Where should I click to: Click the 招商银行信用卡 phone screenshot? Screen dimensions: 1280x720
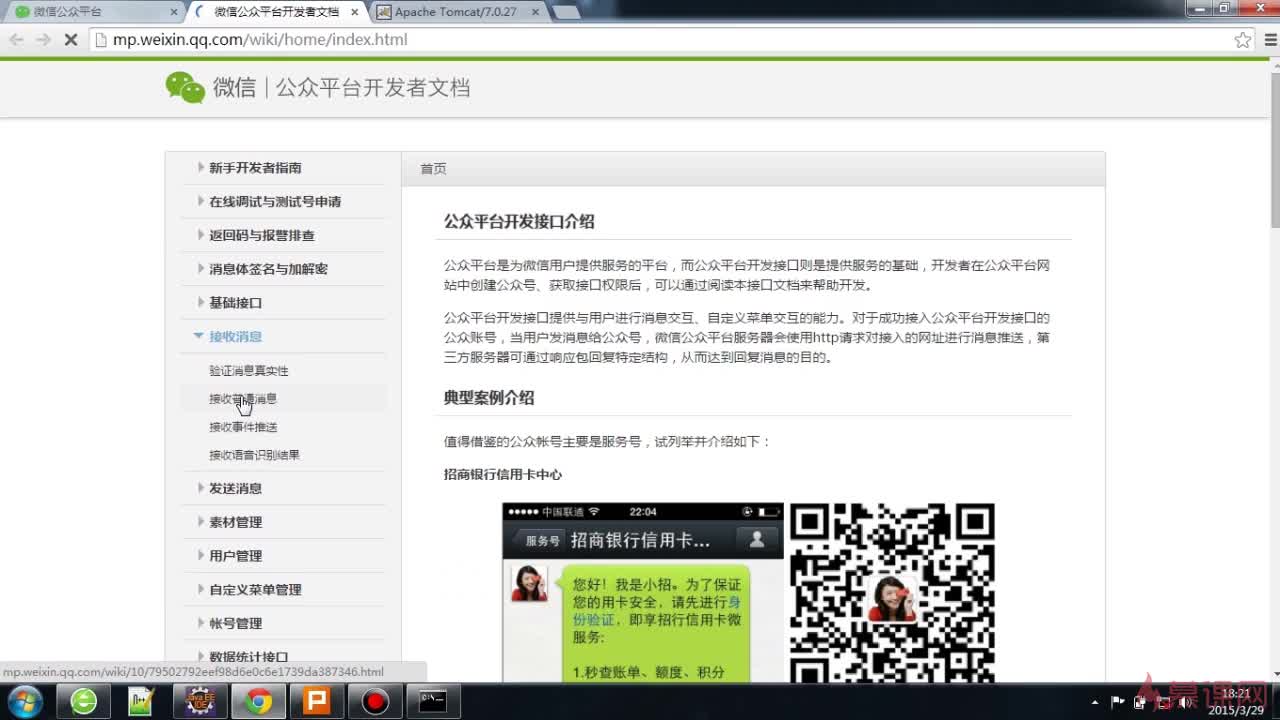tap(643, 592)
